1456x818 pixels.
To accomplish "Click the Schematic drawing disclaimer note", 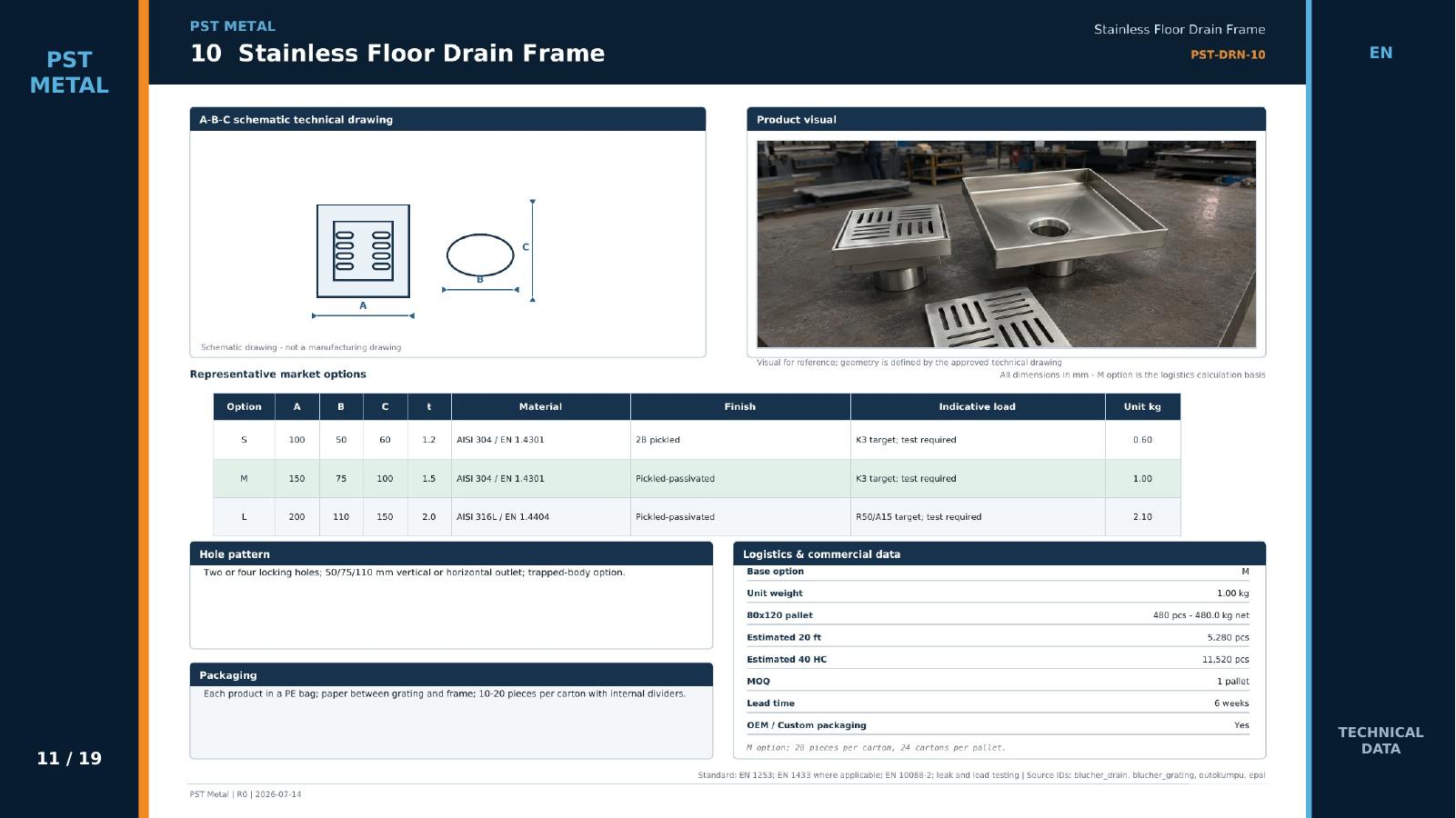I will (301, 347).
